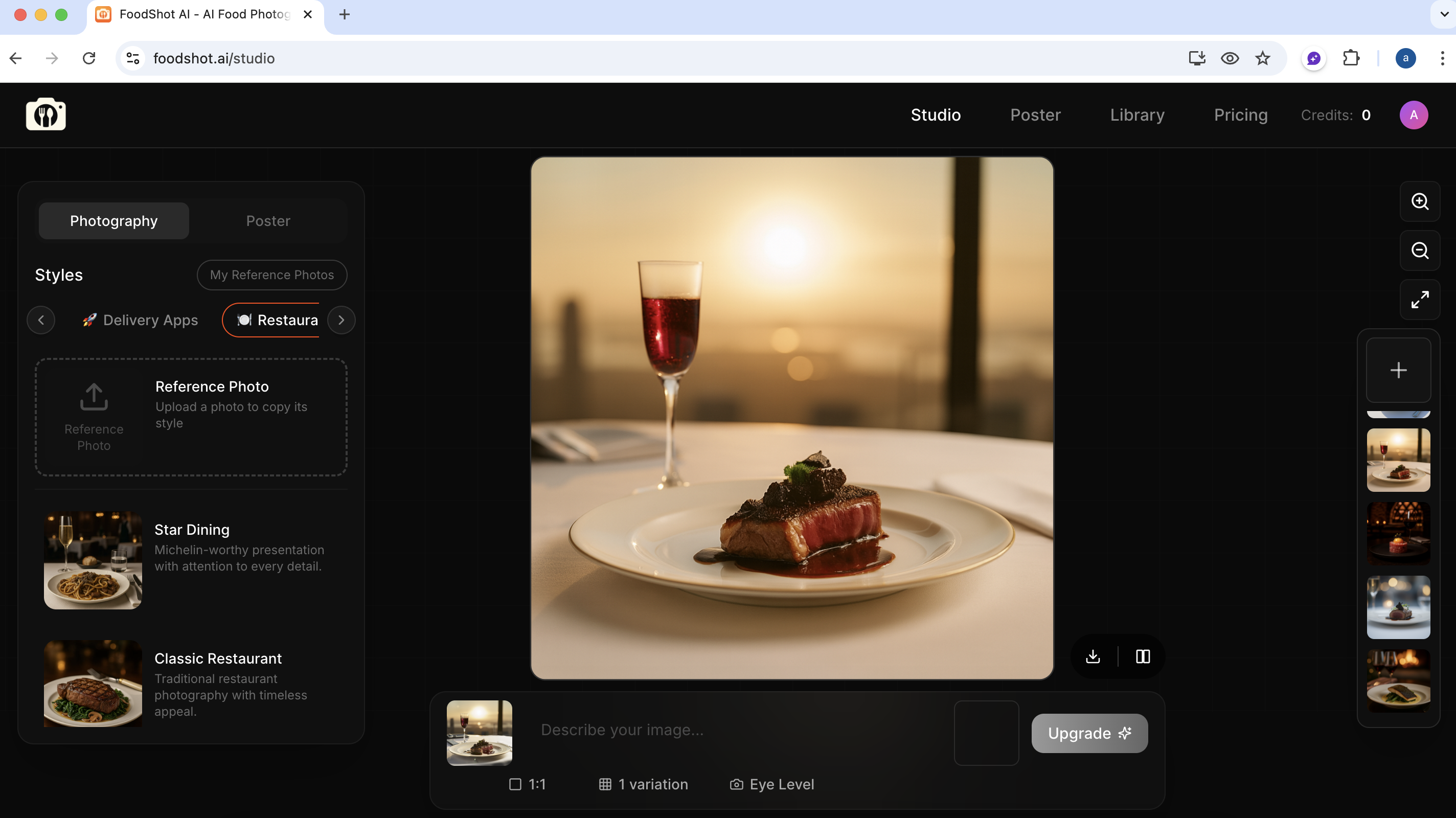
Task: Switch to Poster mode in the Photography toggle
Action: (268, 220)
